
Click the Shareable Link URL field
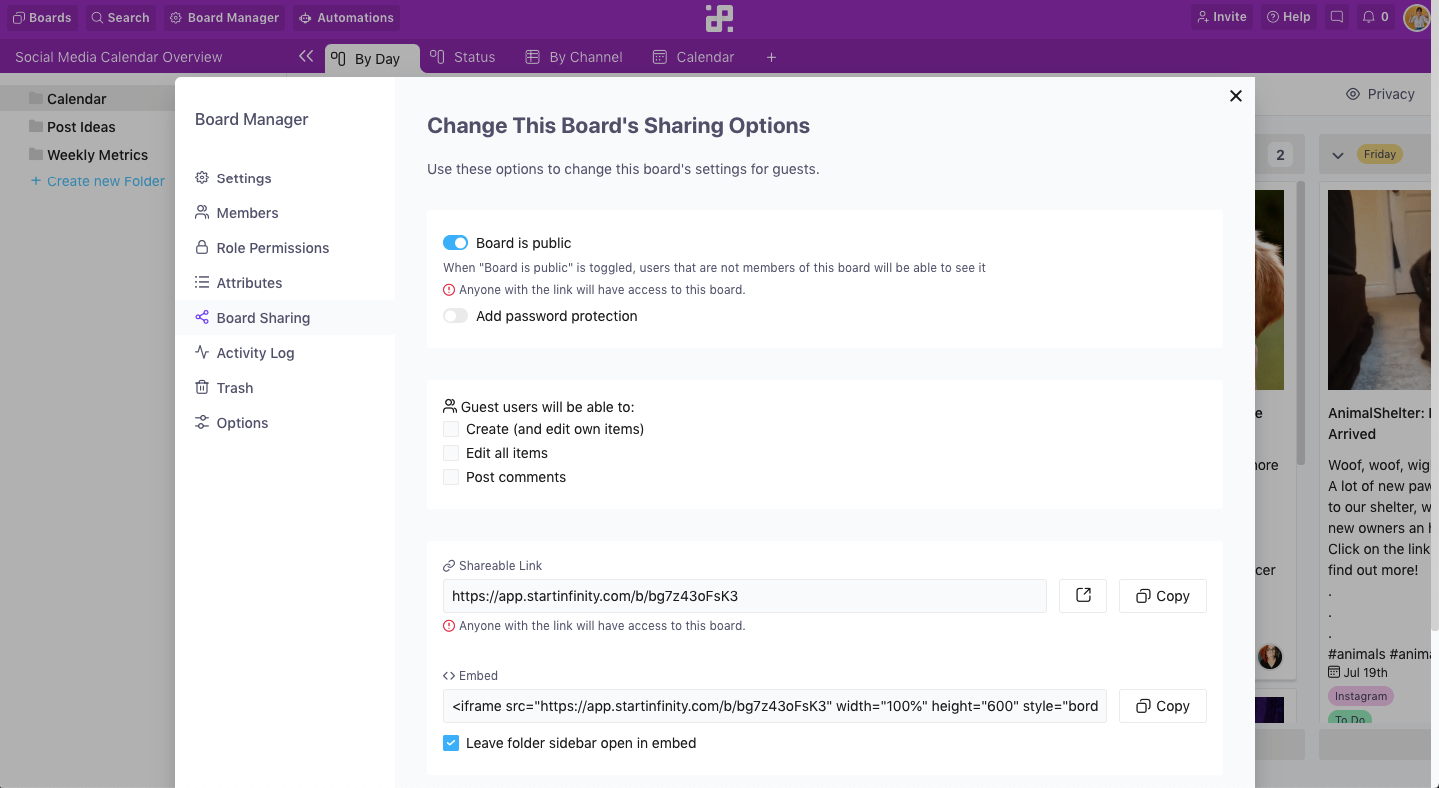coord(744,596)
